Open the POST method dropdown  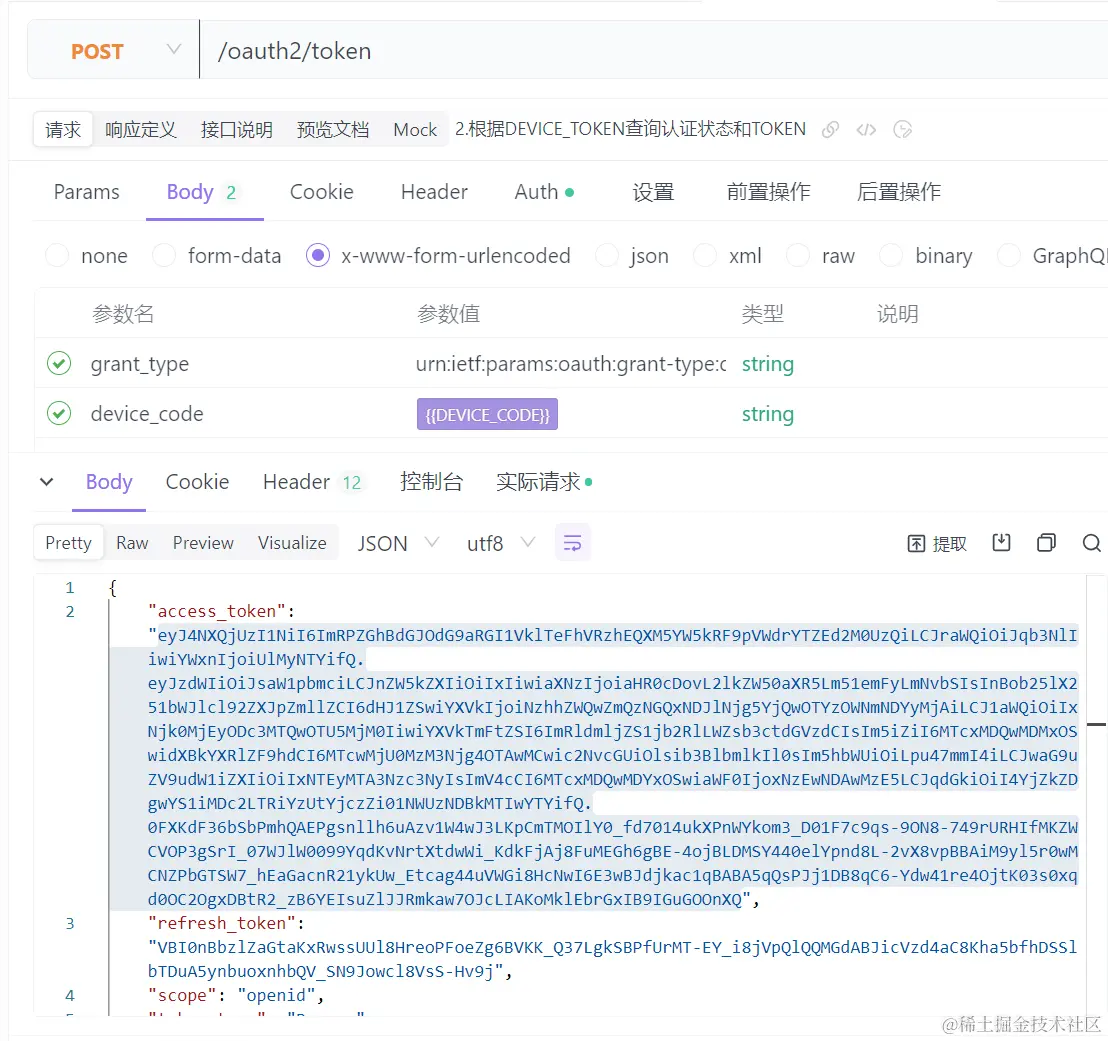pos(113,50)
